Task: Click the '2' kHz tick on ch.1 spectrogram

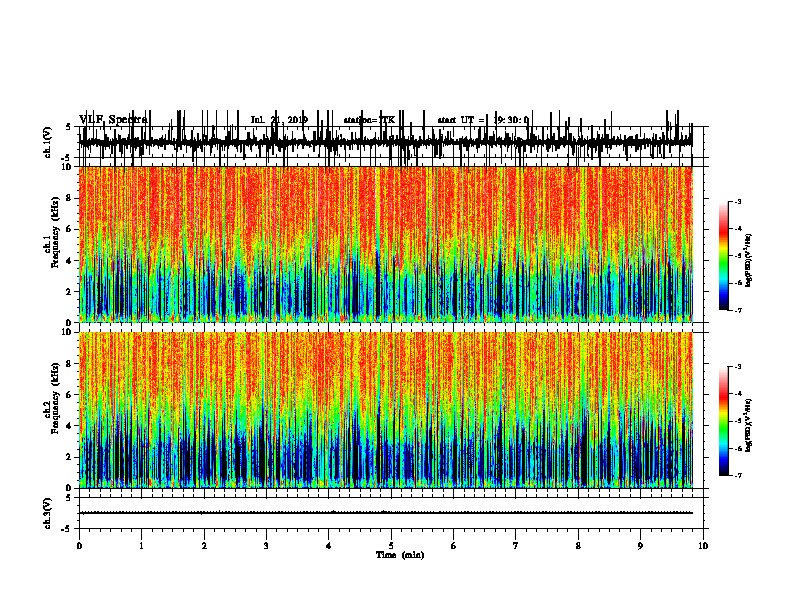Action: pyautogui.click(x=69, y=292)
